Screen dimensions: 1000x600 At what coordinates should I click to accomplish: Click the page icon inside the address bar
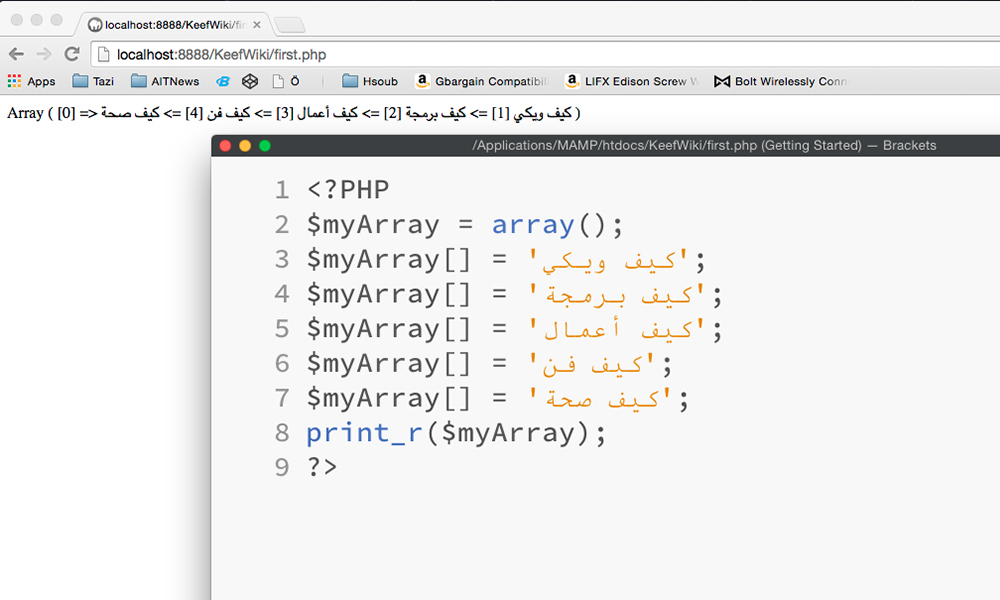tap(101, 56)
